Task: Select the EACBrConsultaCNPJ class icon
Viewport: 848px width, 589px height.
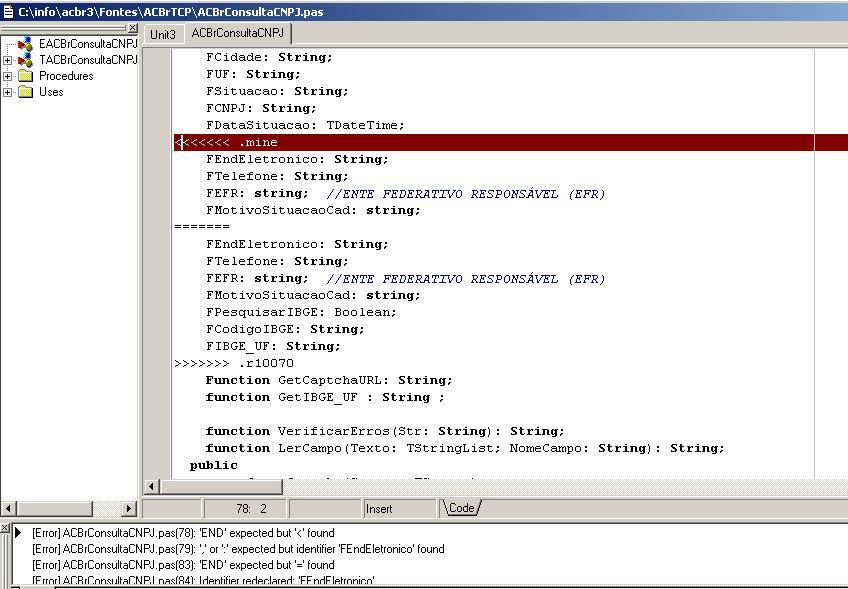Action: pos(25,44)
